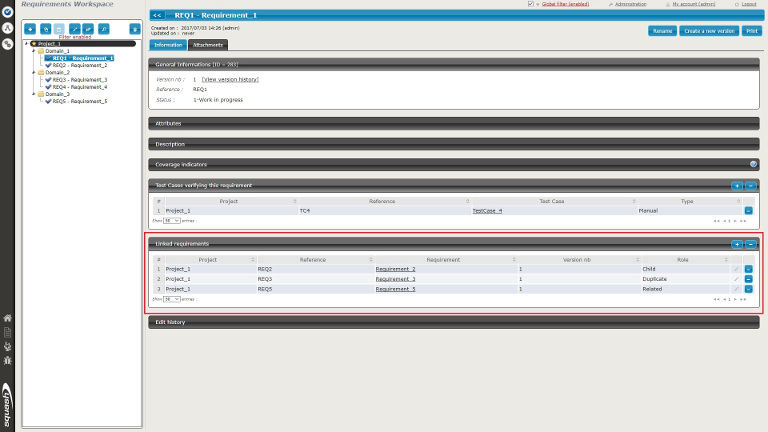Add a linked requirement with plus button
The image size is (768, 432).
(x=737, y=244)
